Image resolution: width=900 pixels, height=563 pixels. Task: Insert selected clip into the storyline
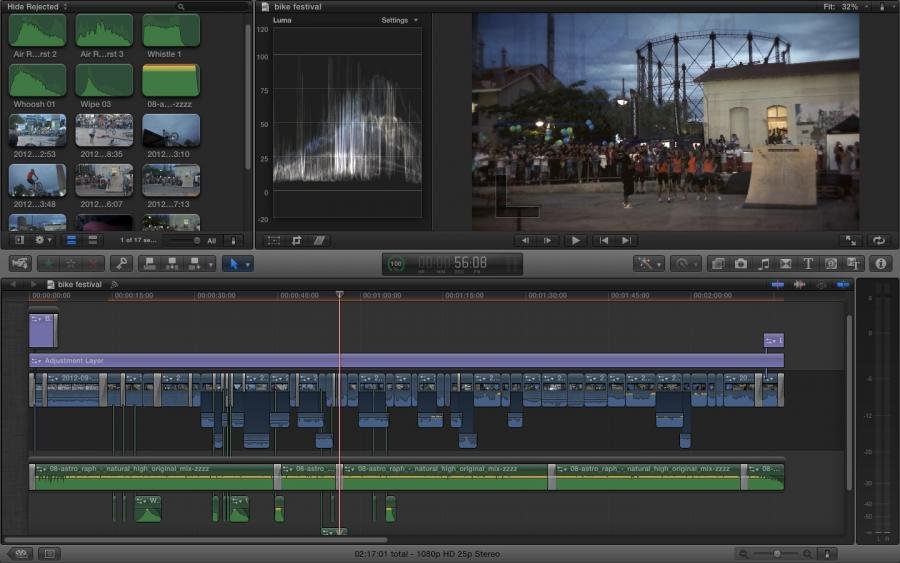172,263
